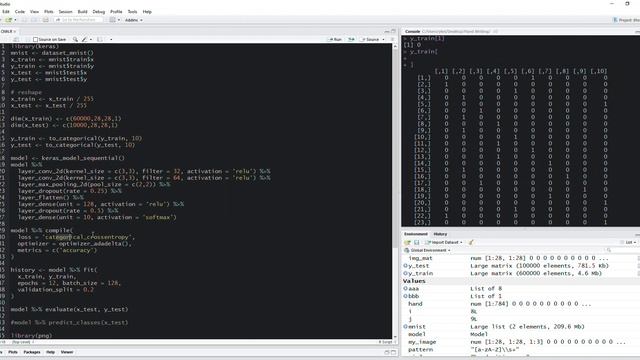This screenshot has height=360, width=640.
Task: Minimize the bottom-left pane
Action: [x=387, y=352]
